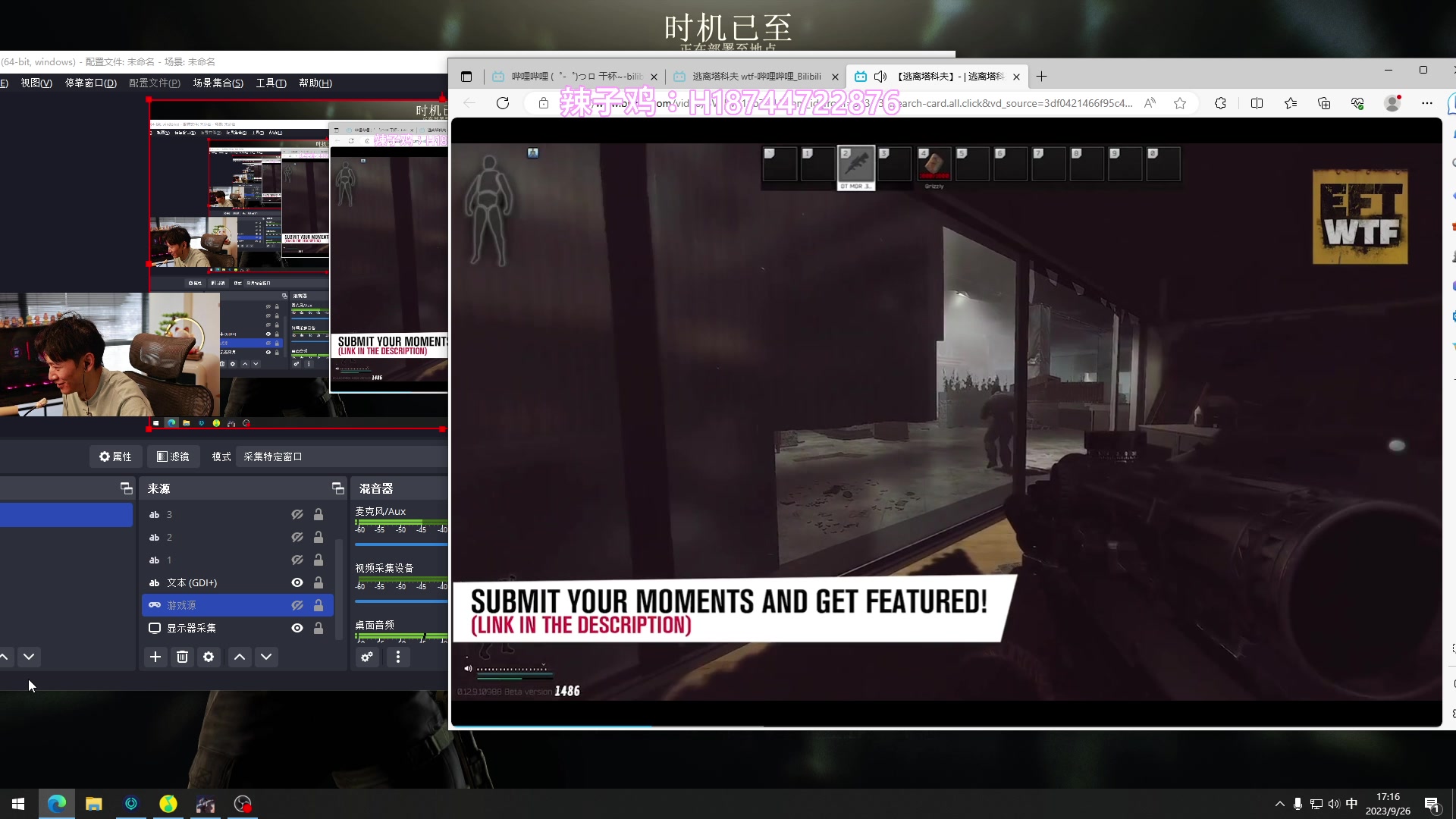This screenshot has width=1456, height=819.
Task: Open the 场景集合(S) menu in OBS
Action: (218, 83)
